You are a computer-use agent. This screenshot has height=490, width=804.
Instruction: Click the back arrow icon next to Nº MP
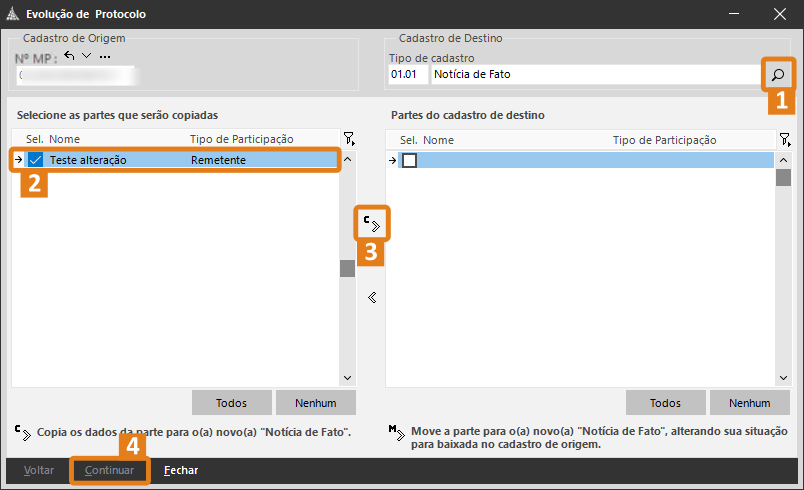point(69,55)
